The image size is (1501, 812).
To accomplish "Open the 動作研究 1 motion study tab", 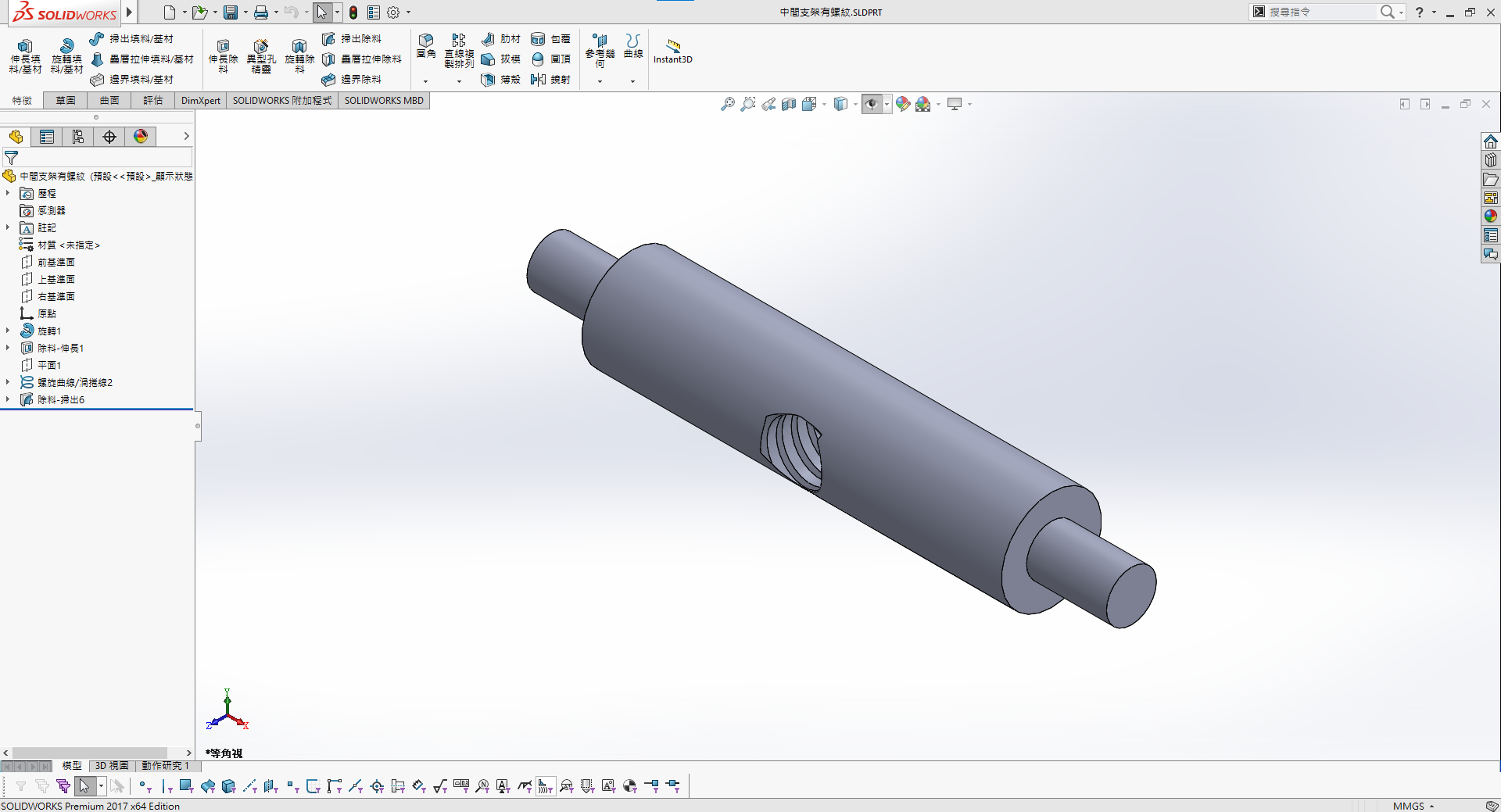I will point(166,766).
